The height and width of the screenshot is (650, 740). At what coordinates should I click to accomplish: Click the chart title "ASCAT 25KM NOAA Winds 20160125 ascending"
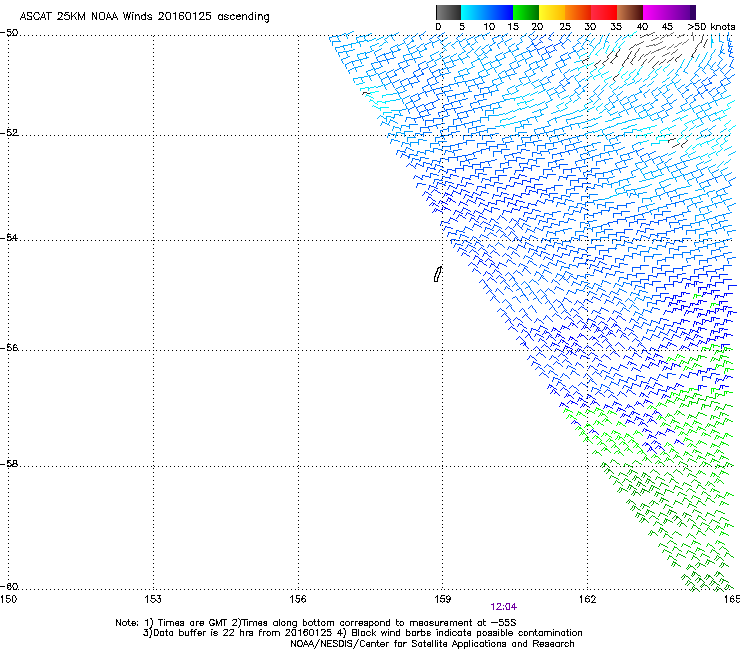pos(144,17)
